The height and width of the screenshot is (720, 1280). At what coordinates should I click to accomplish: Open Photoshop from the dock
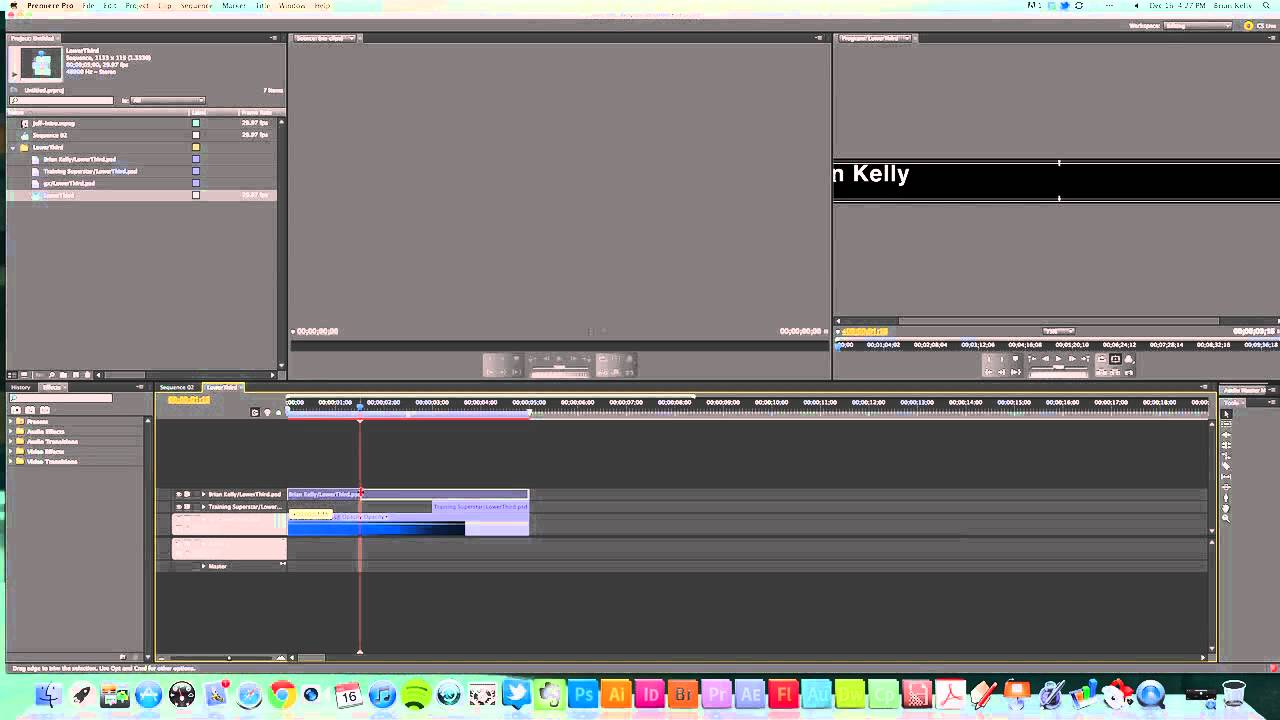tap(583, 694)
